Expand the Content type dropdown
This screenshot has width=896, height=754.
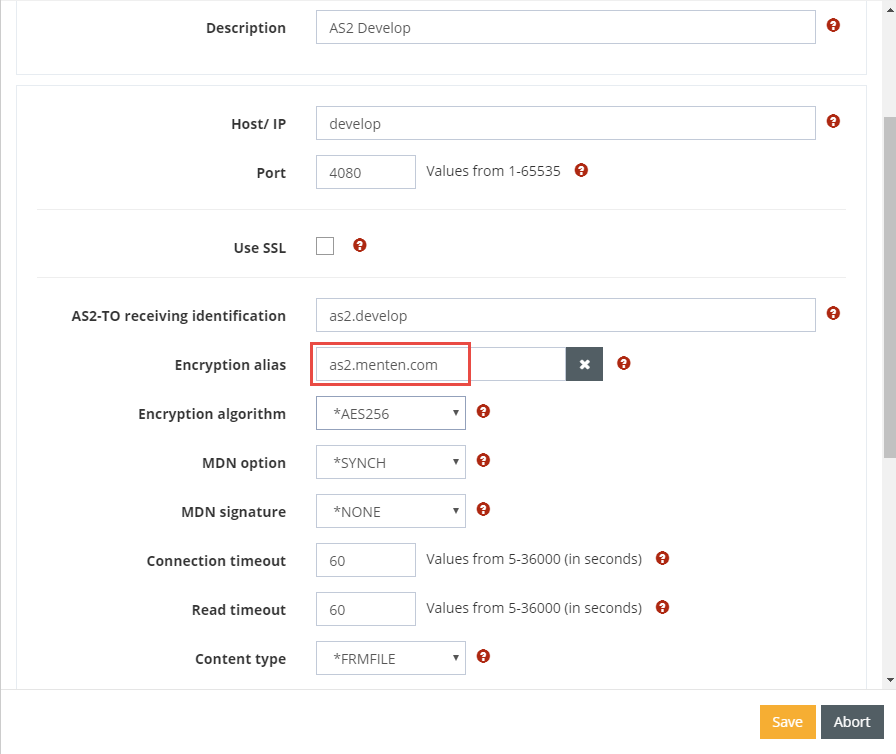(391, 658)
